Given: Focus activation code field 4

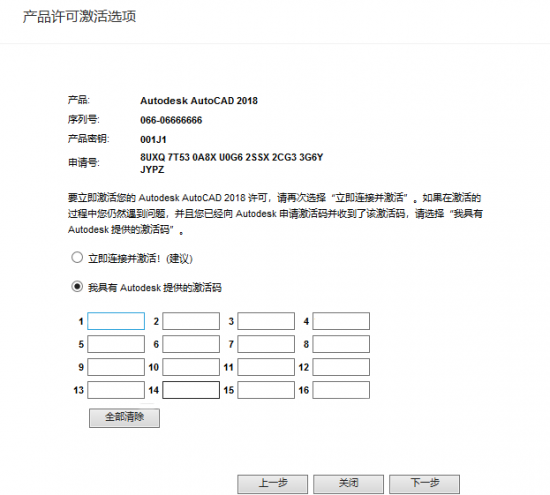Looking at the screenshot, I should point(341,321).
